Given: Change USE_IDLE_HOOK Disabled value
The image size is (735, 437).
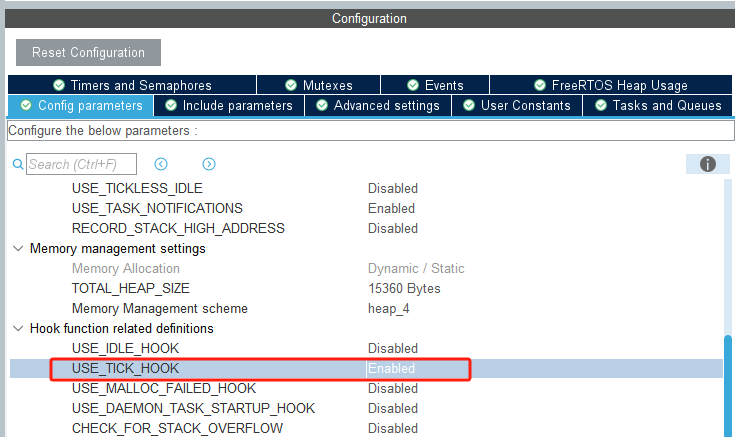Looking at the screenshot, I should click(x=392, y=348).
